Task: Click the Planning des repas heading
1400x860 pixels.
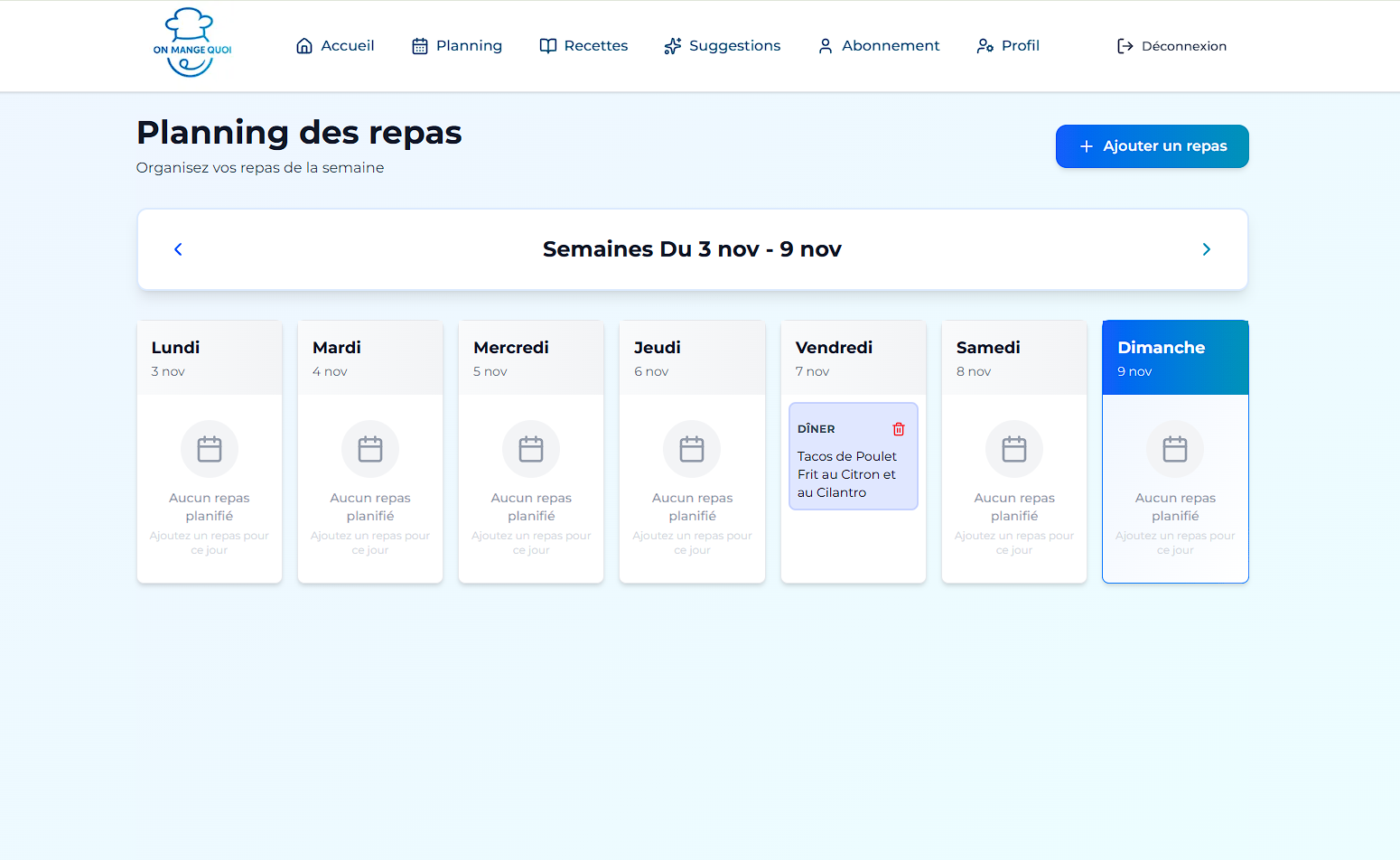Action: [x=299, y=133]
